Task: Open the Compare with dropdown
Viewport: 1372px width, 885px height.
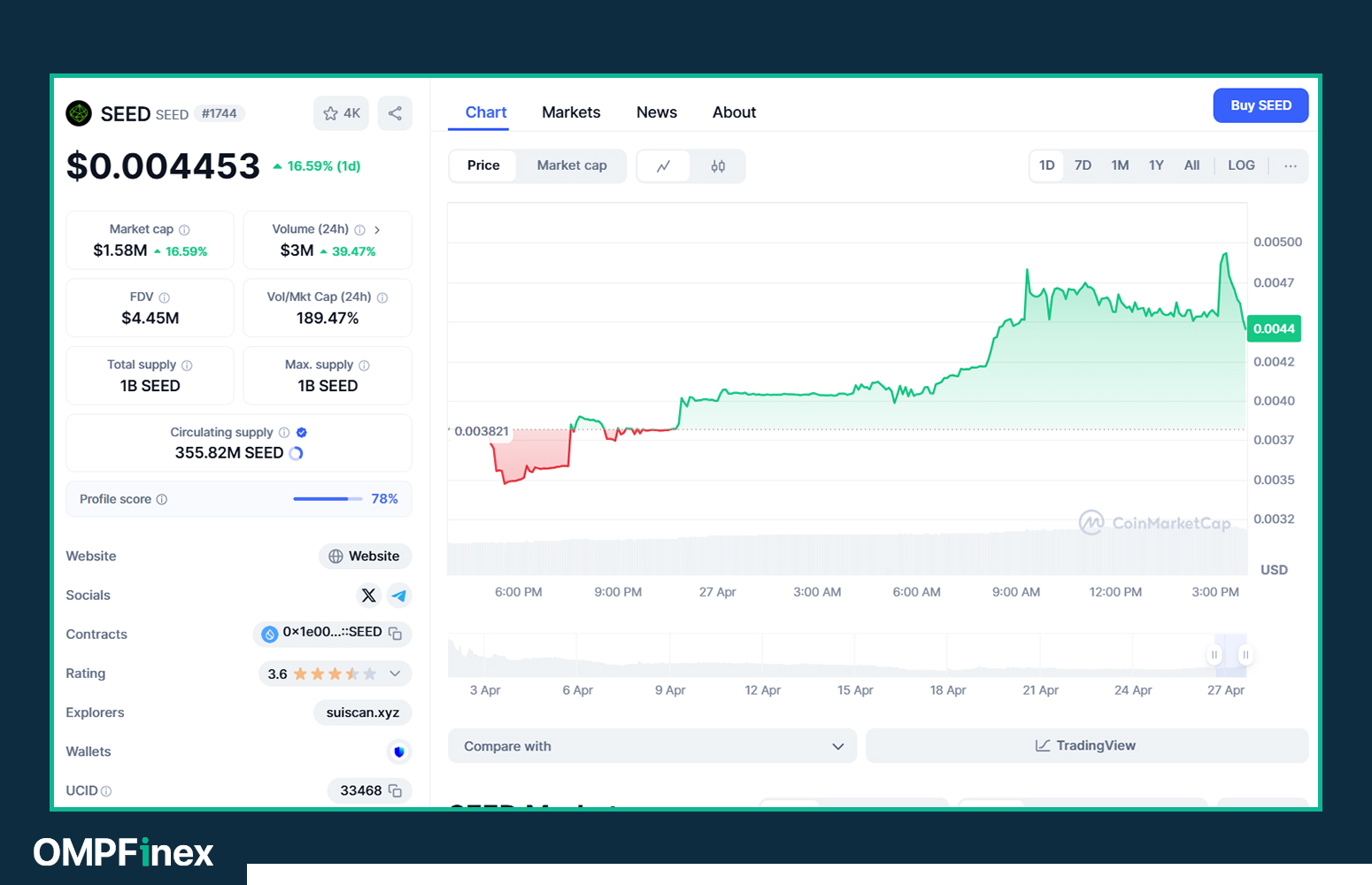Action: coord(652,746)
